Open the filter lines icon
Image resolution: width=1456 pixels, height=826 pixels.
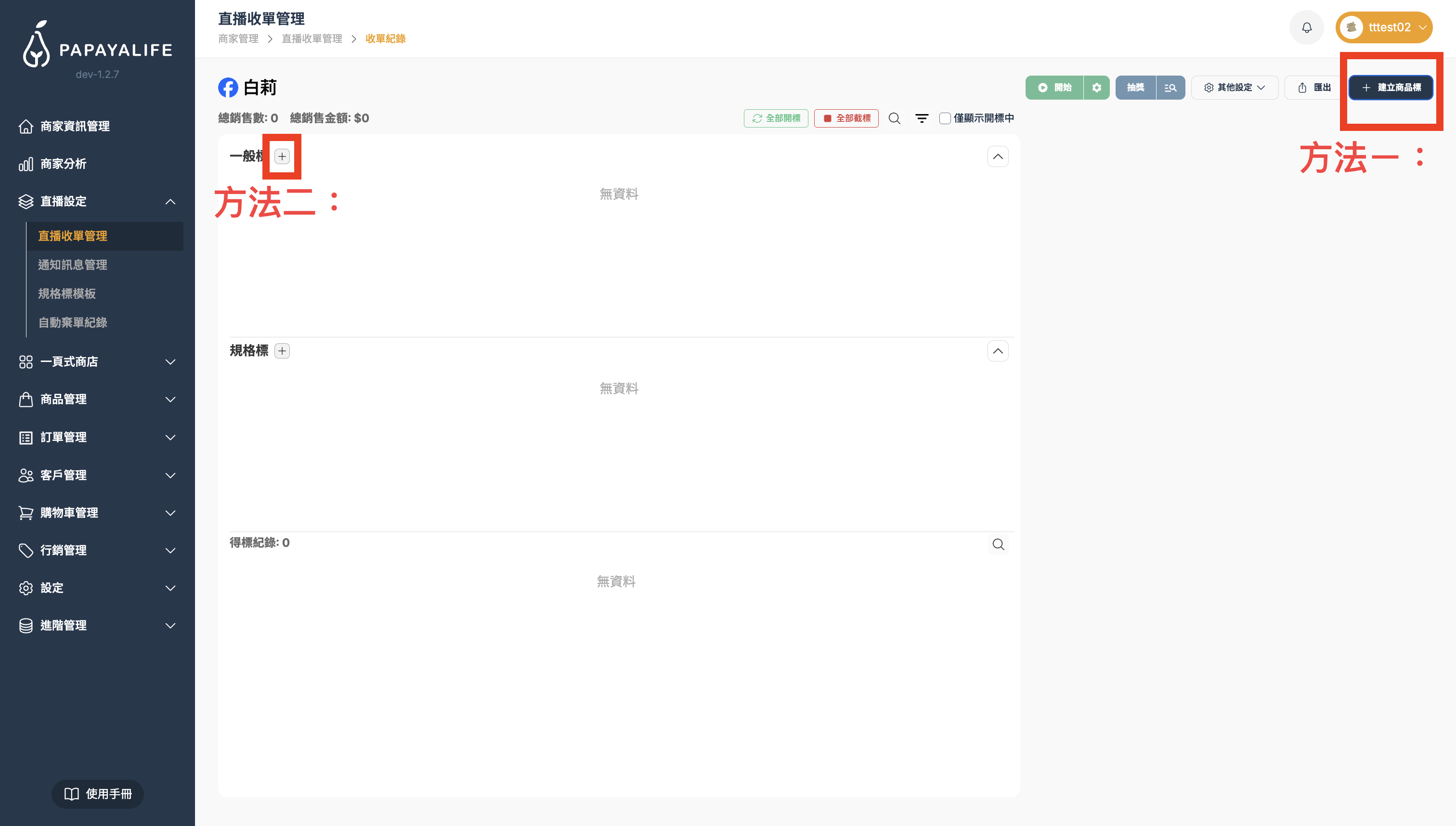(922, 118)
